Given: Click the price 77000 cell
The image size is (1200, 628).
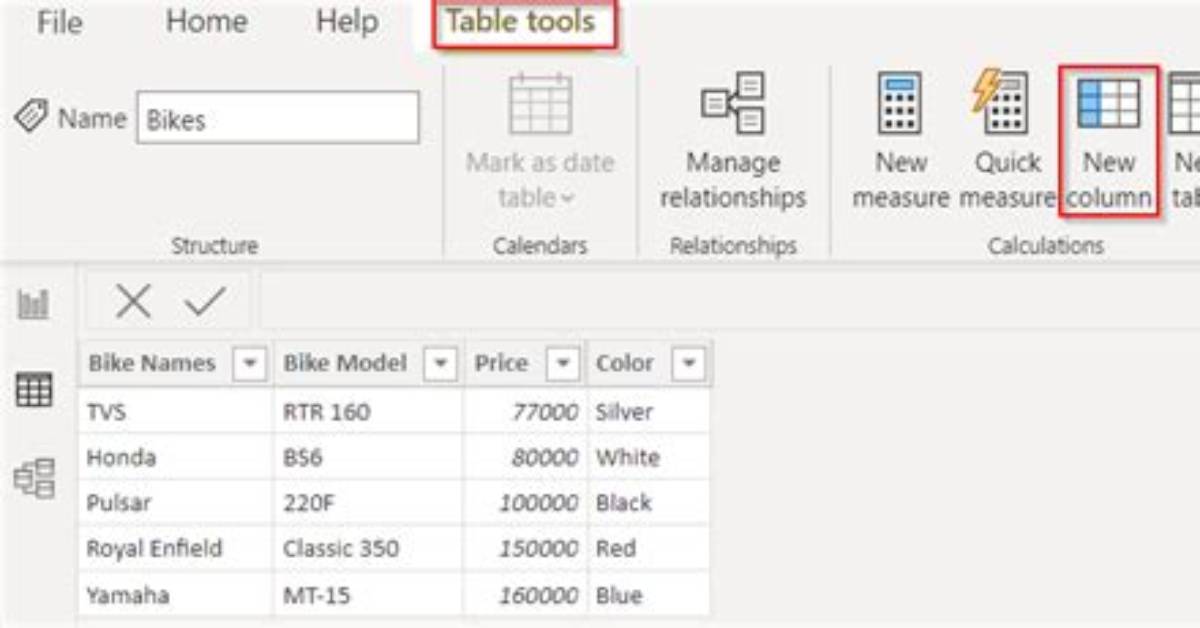Looking at the screenshot, I should [526, 412].
